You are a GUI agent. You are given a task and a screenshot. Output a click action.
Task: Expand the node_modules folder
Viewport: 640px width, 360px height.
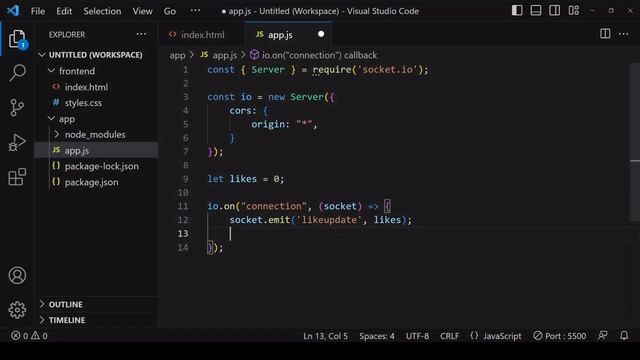[95, 134]
